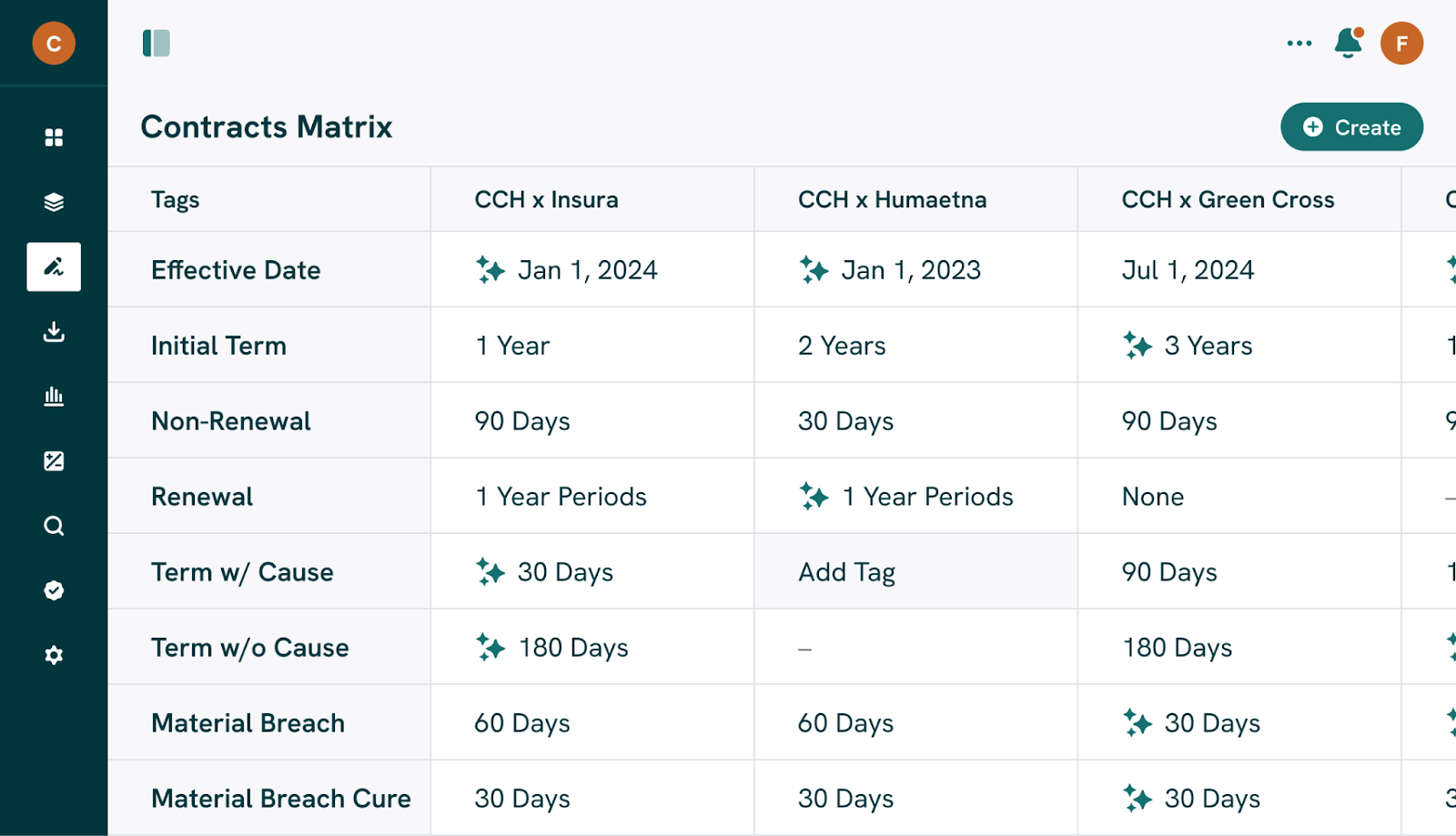The height and width of the screenshot is (836, 1456).
Task: Click the Create button
Action: pos(1351,127)
